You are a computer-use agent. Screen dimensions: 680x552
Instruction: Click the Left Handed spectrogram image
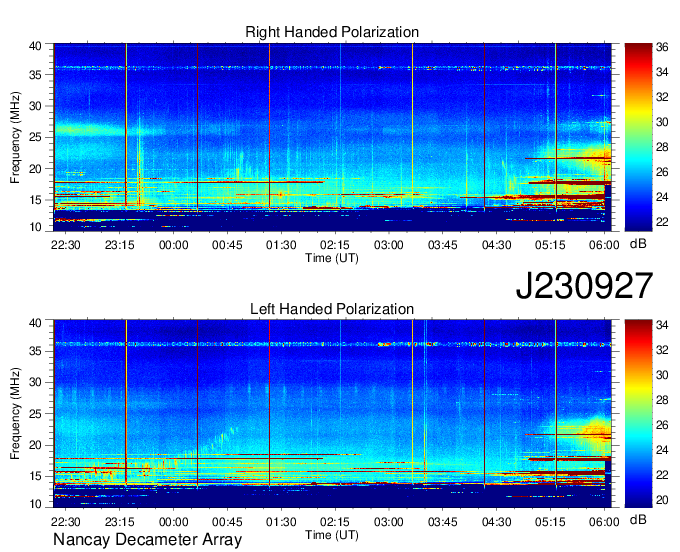pos(332,414)
